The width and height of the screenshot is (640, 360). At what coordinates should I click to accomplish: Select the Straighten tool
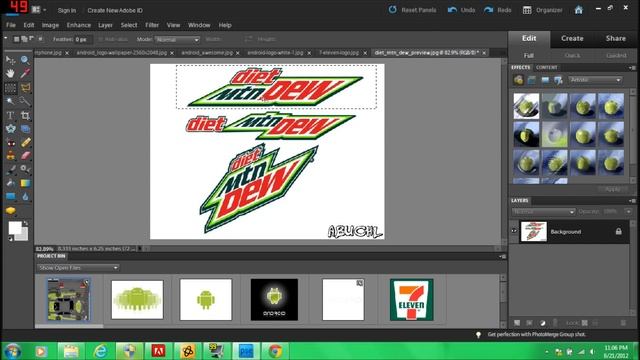pos(25,129)
